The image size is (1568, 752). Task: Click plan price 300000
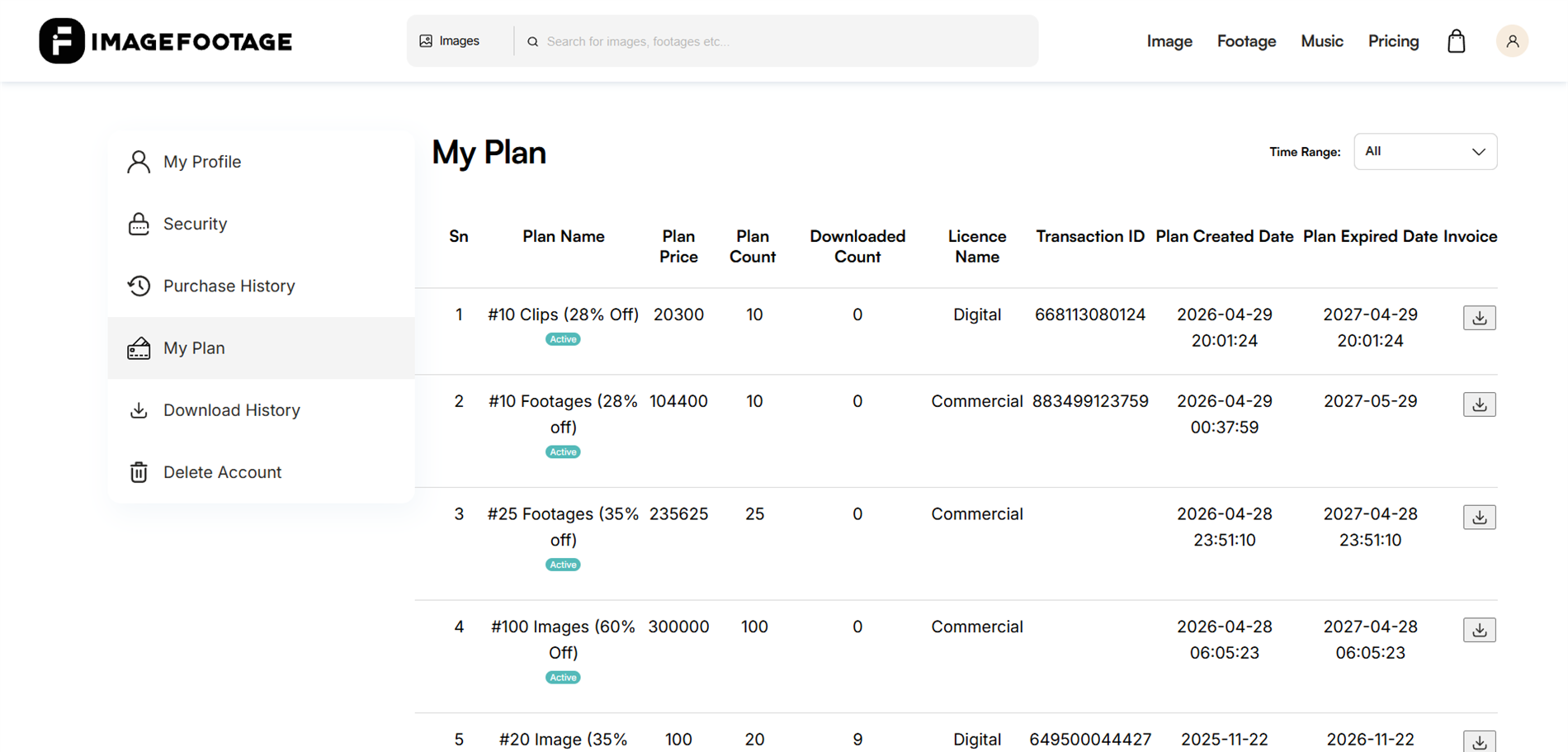coord(678,627)
